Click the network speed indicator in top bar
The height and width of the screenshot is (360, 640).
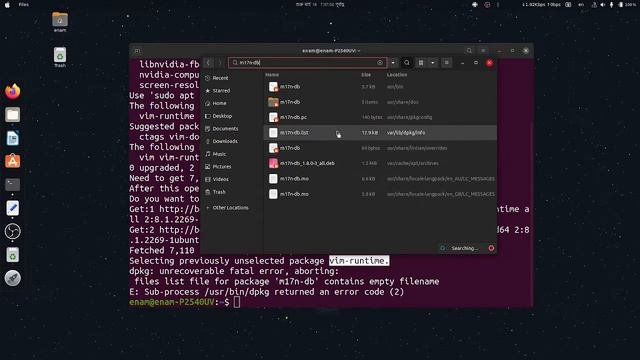pyautogui.click(x=542, y=4)
